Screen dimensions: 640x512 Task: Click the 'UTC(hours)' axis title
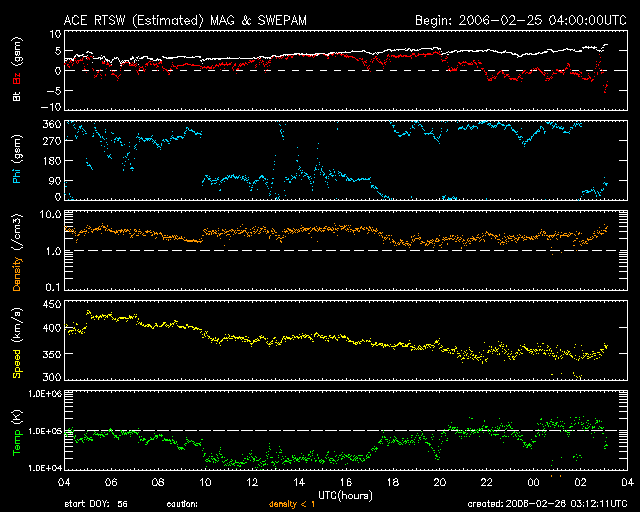pyautogui.click(x=345, y=496)
